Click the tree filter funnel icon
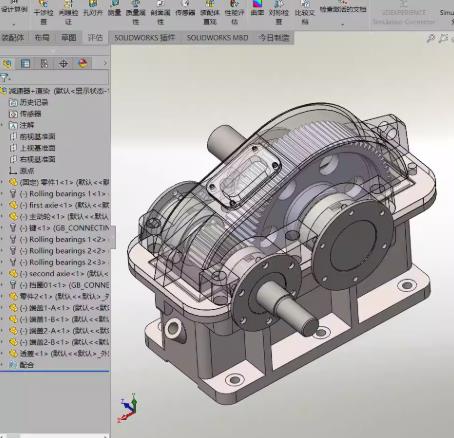 click(4, 78)
